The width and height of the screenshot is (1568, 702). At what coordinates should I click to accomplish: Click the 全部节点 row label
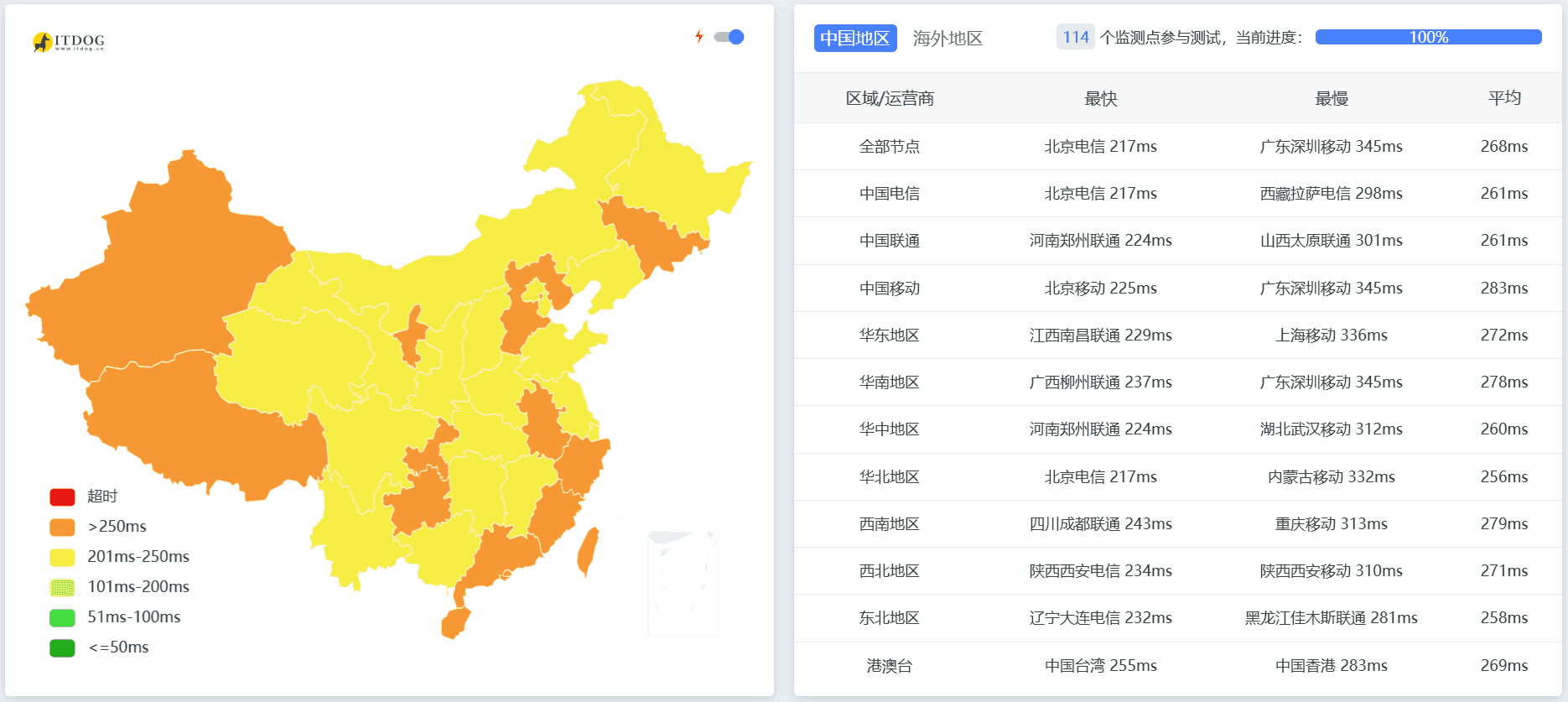coord(890,146)
